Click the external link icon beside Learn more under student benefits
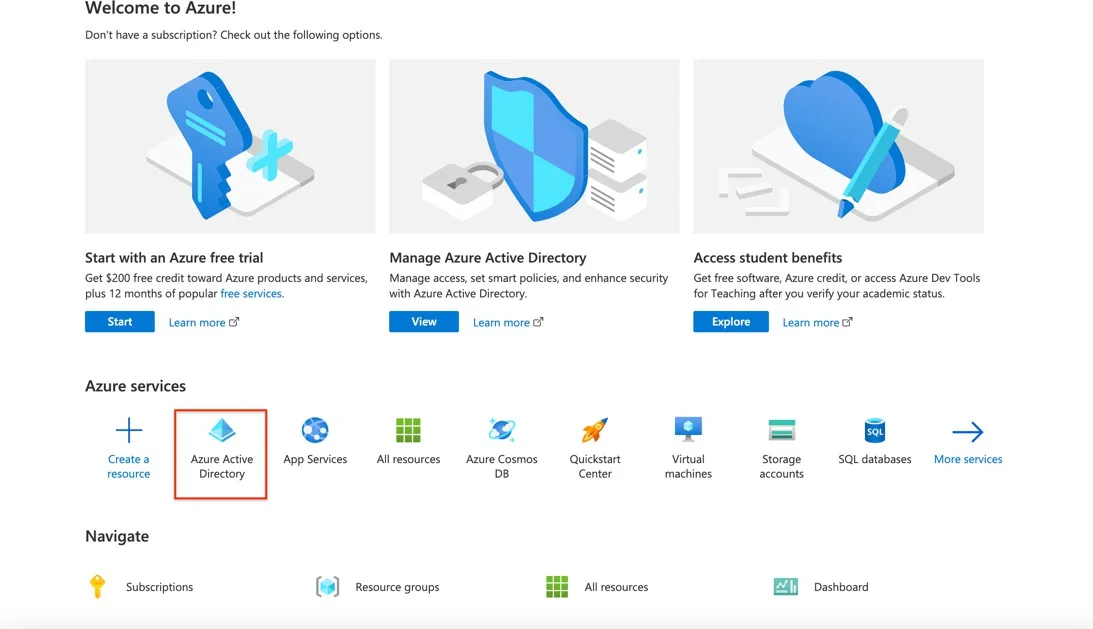 click(x=847, y=322)
